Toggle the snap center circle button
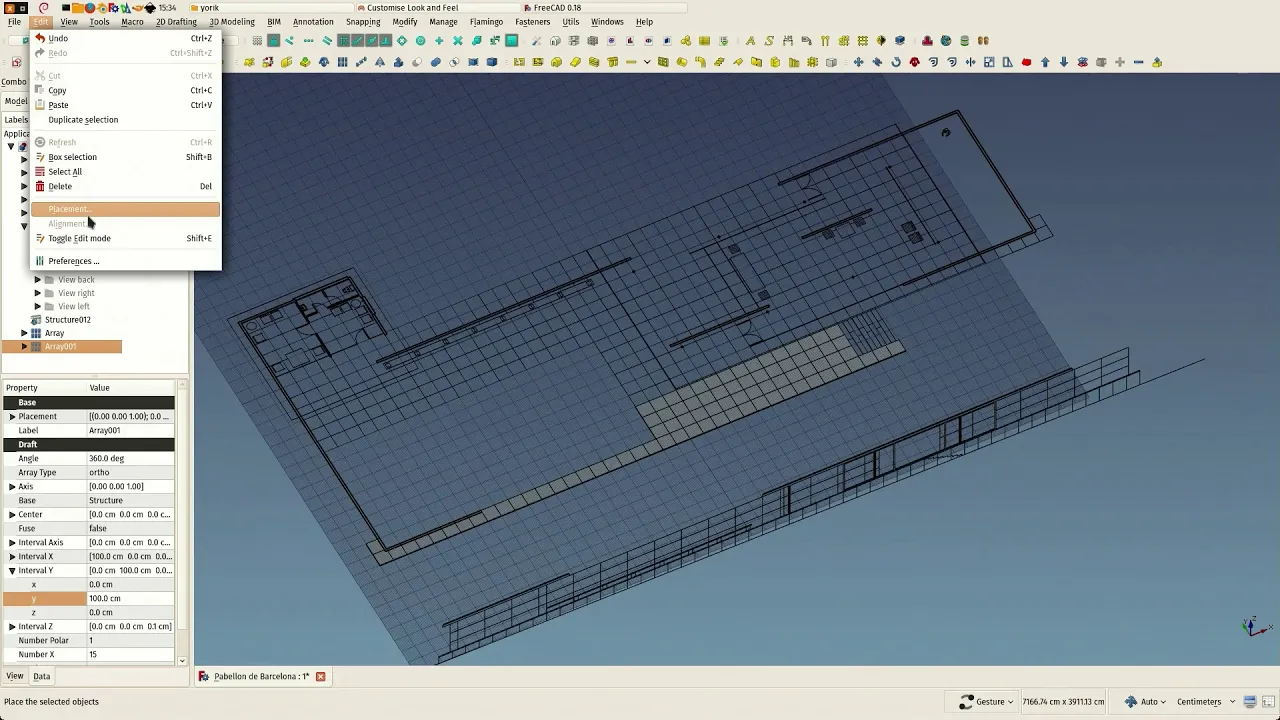Image resolution: width=1280 pixels, height=720 pixels. [x=420, y=41]
